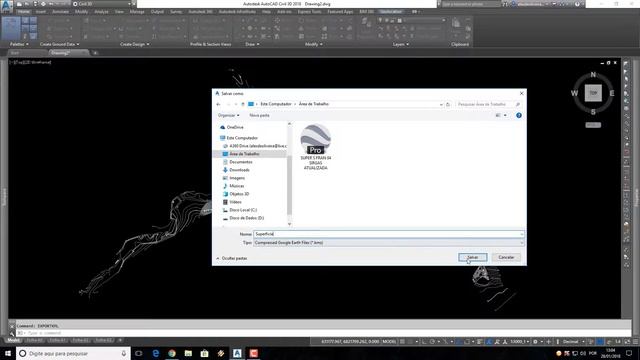The image size is (640, 360).
Task: Select A360 Drive in navigation pane
Action: click(x=255, y=146)
